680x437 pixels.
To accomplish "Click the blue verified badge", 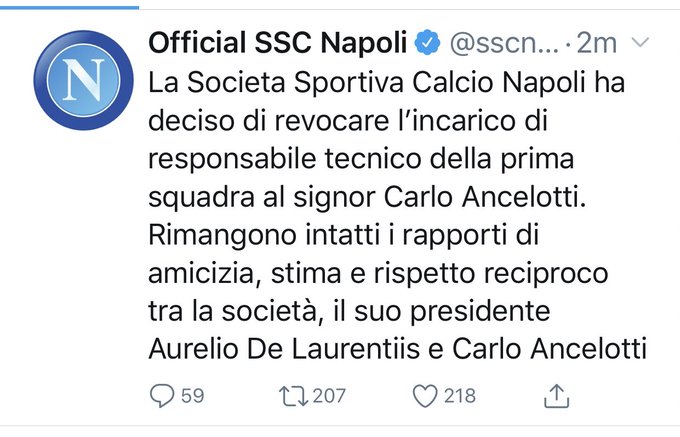I will (427, 44).
